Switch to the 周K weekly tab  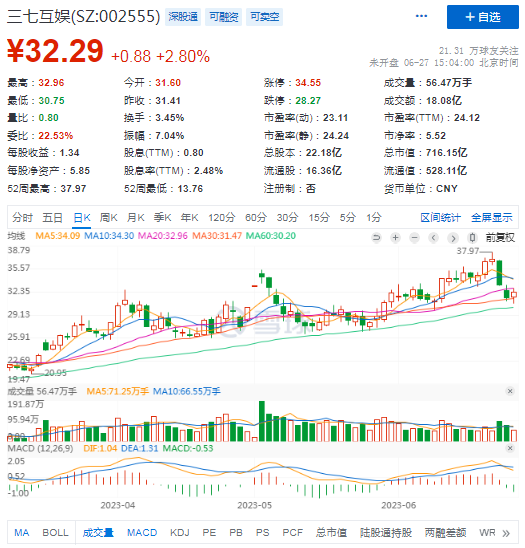pos(108,218)
